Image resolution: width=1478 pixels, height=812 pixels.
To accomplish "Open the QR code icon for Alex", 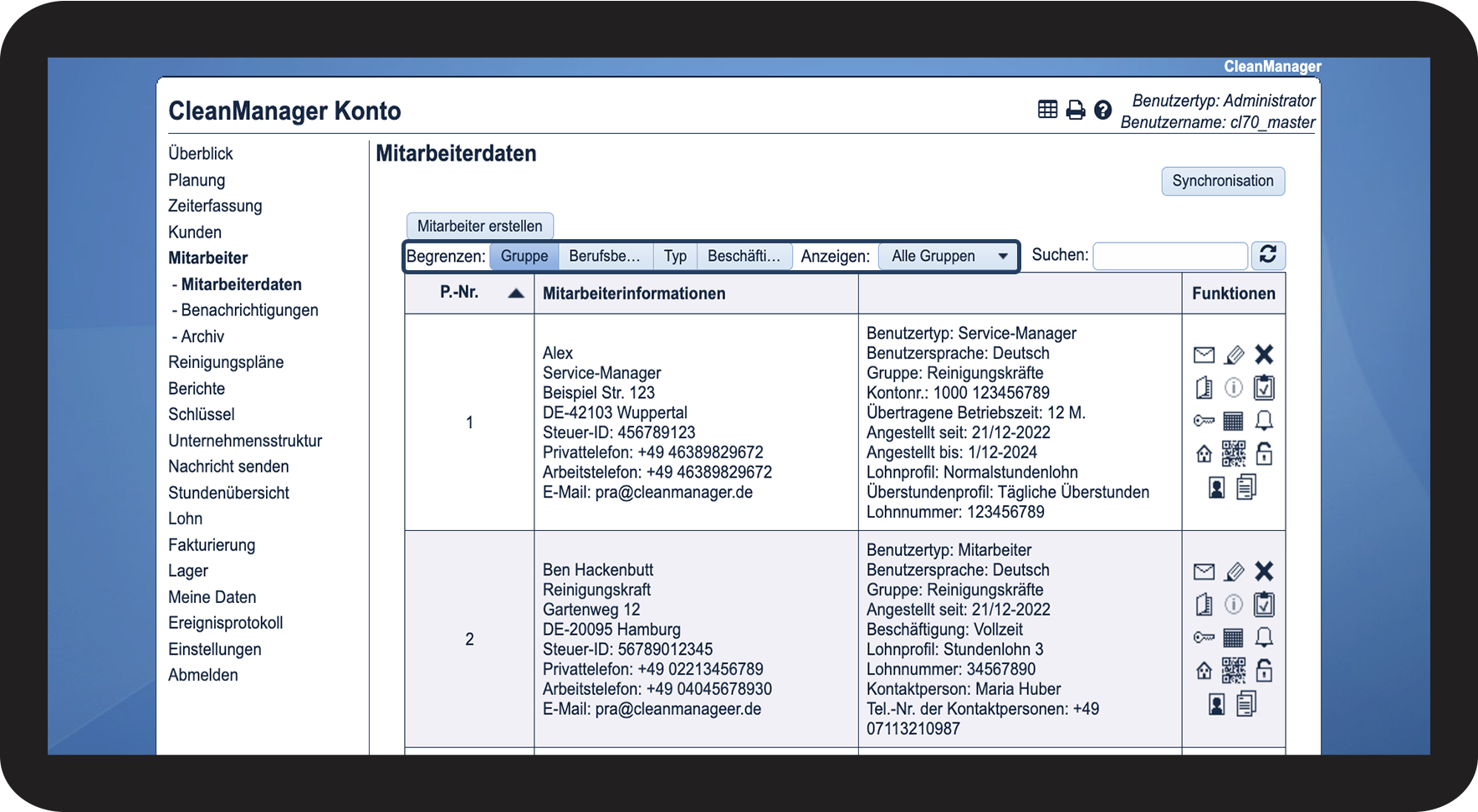I will coord(1234,454).
